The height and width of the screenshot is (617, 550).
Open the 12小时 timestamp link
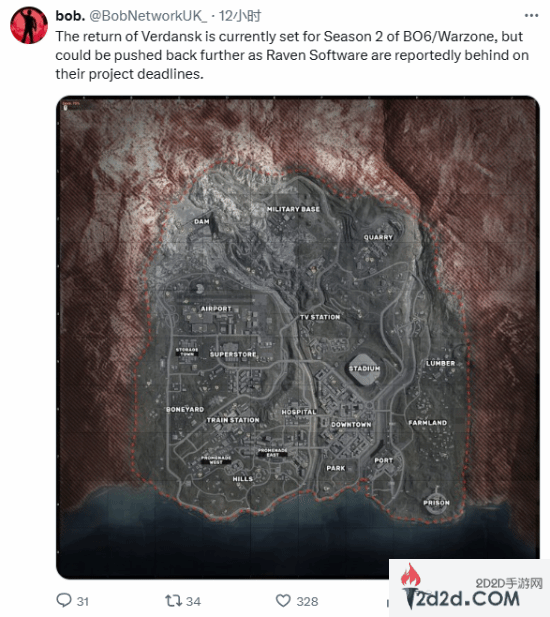[240, 16]
